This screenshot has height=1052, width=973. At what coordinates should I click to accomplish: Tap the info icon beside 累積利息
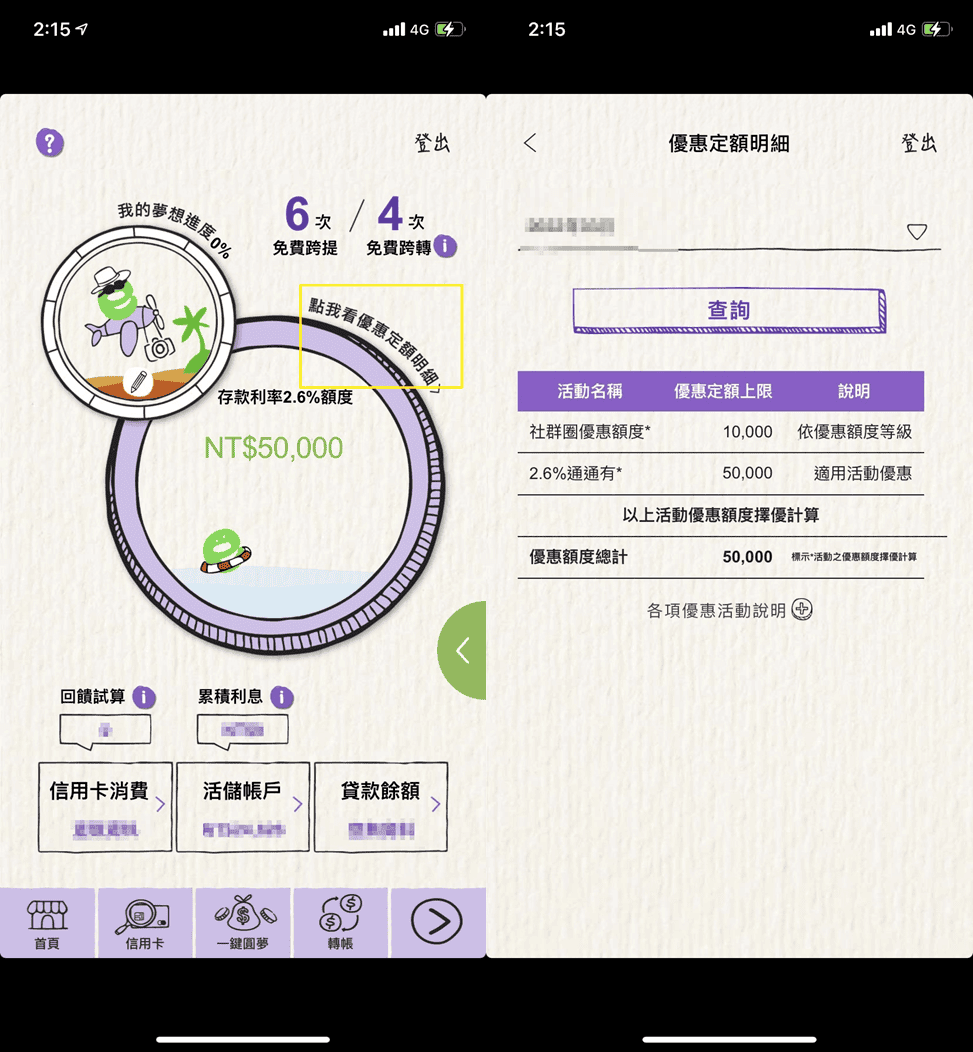click(x=282, y=697)
